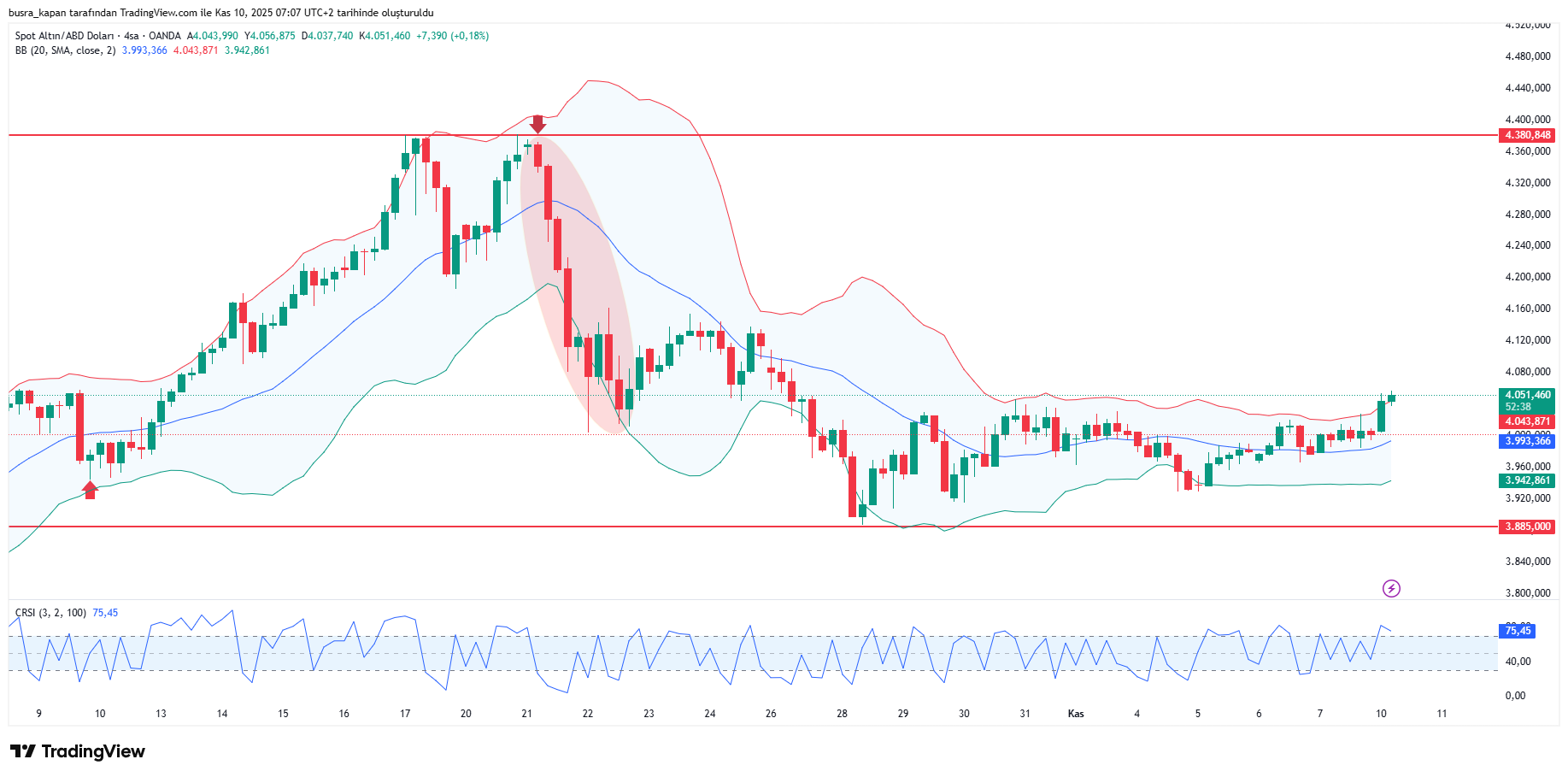This screenshot has width=1568, height=777.
Task: Click the blue 75,45 CRSI value label
Action: coord(1518,631)
